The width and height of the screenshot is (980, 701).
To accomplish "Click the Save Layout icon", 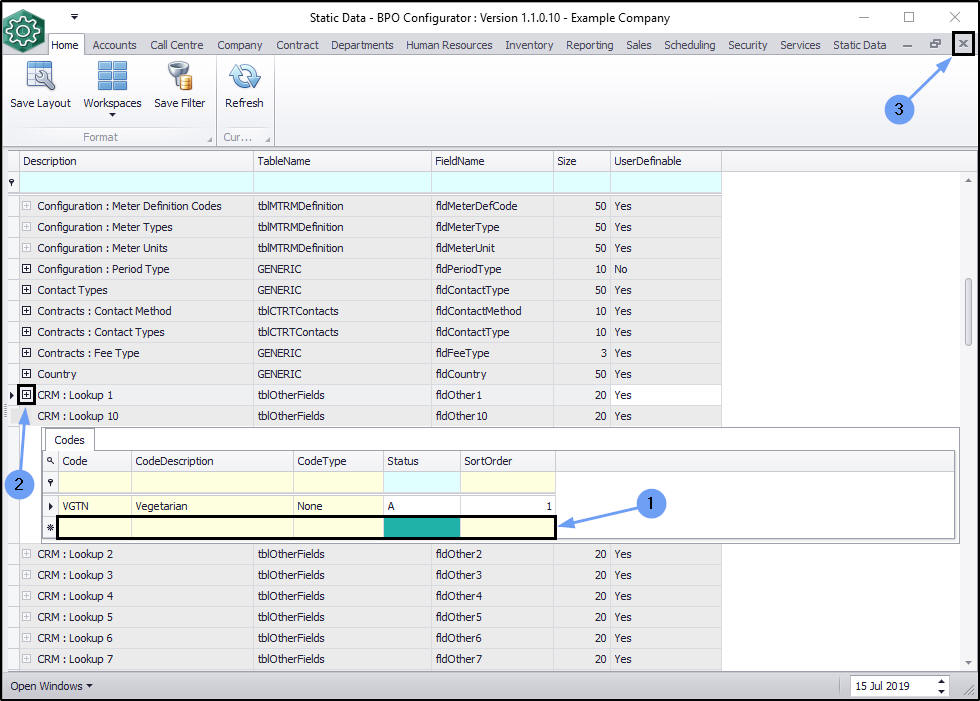I will coord(40,77).
